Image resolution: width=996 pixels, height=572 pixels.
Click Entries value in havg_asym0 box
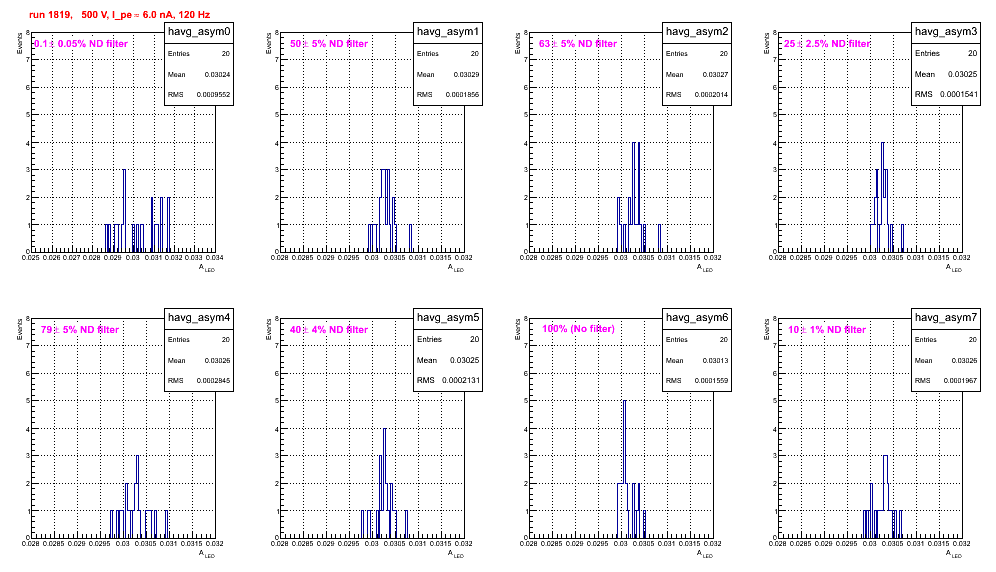[x=225, y=54]
